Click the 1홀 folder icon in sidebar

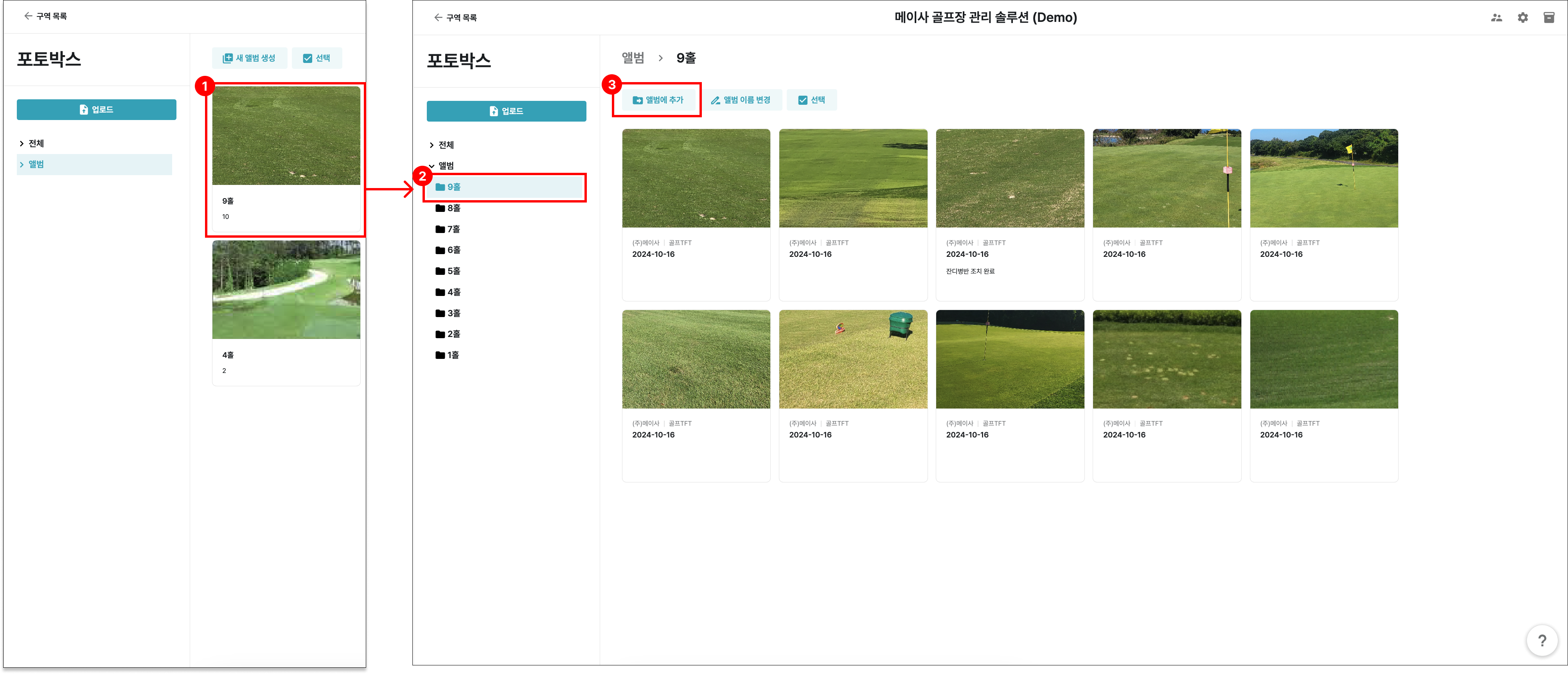tap(440, 355)
